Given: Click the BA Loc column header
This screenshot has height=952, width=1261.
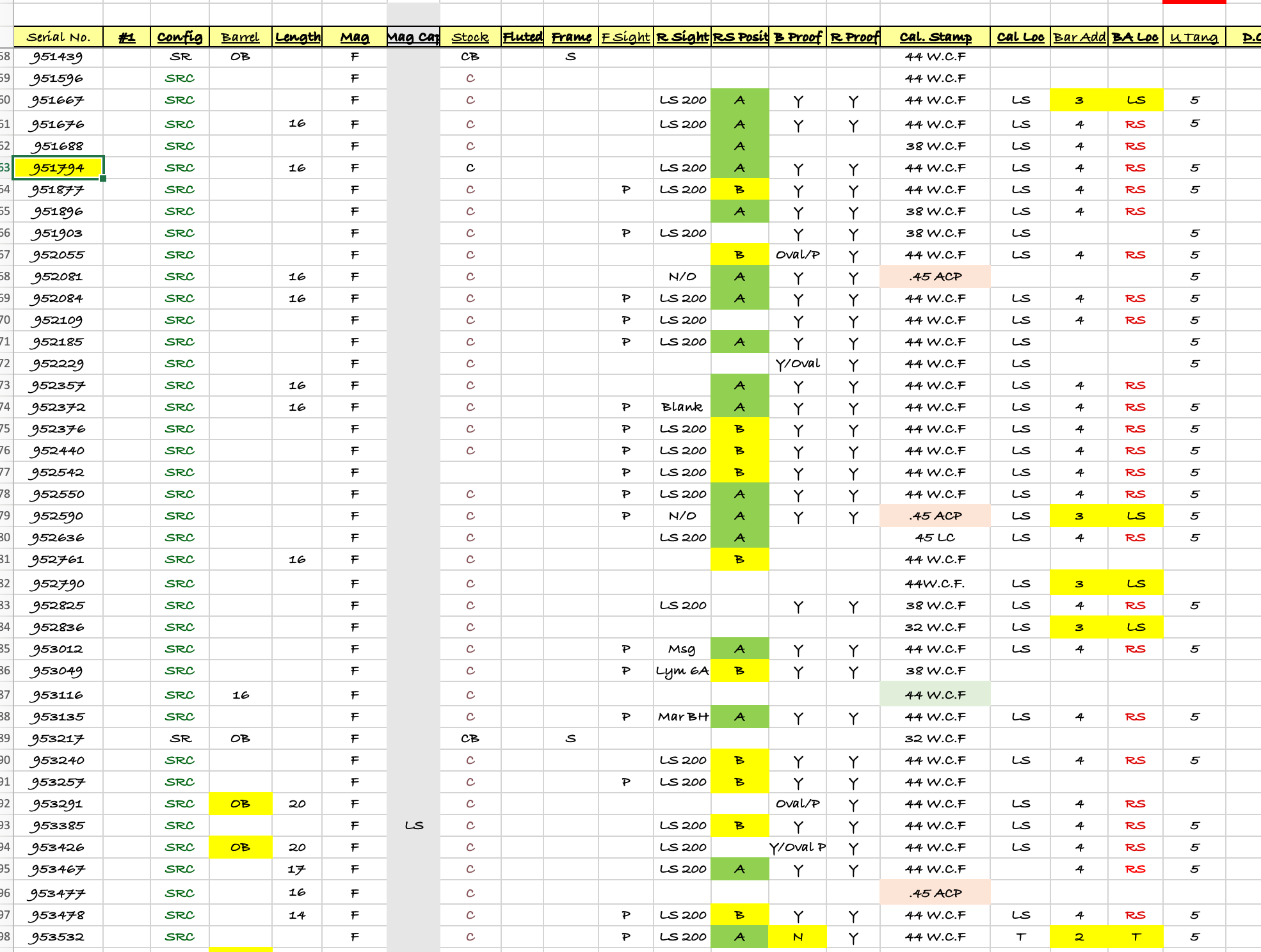Looking at the screenshot, I should click(x=1135, y=37).
